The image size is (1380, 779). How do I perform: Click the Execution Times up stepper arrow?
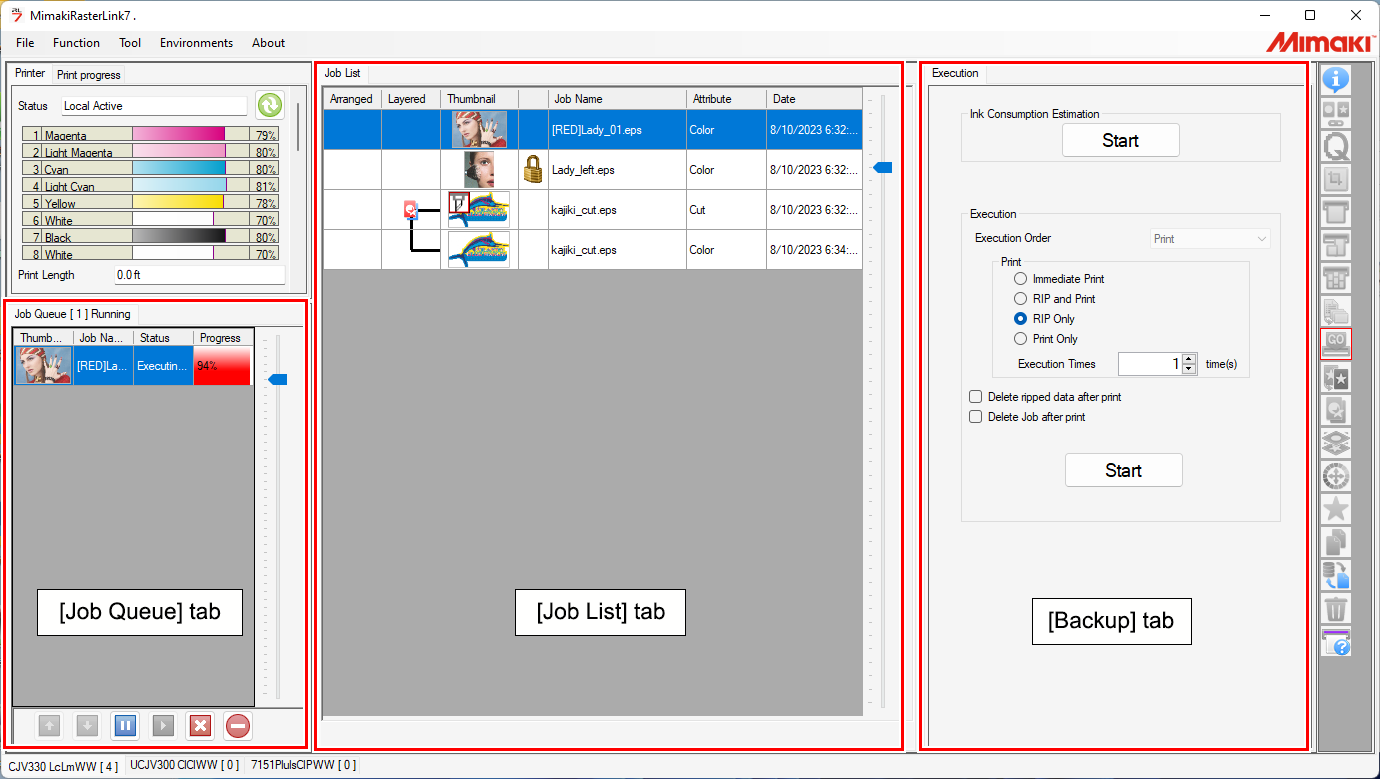pyautogui.click(x=1186, y=359)
